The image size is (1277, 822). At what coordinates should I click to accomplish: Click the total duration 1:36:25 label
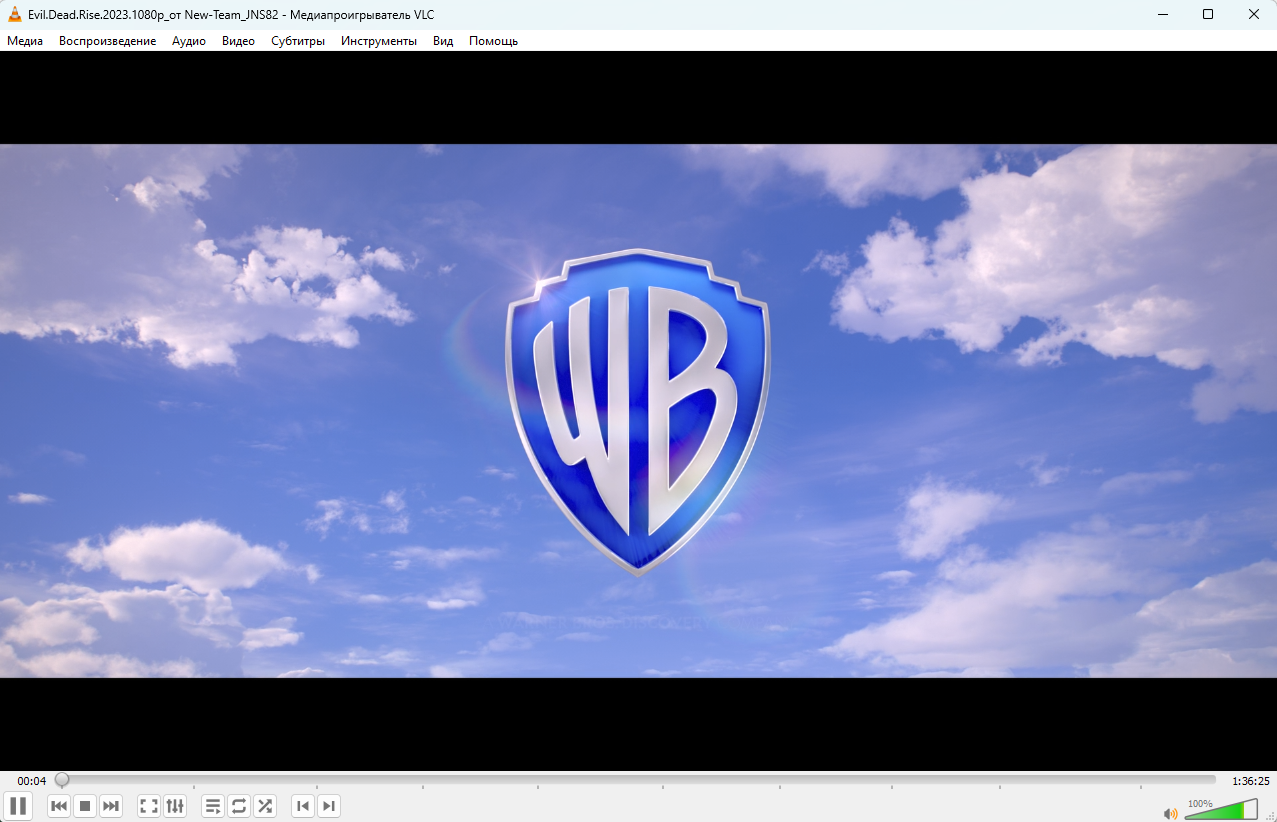coord(1251,781)
